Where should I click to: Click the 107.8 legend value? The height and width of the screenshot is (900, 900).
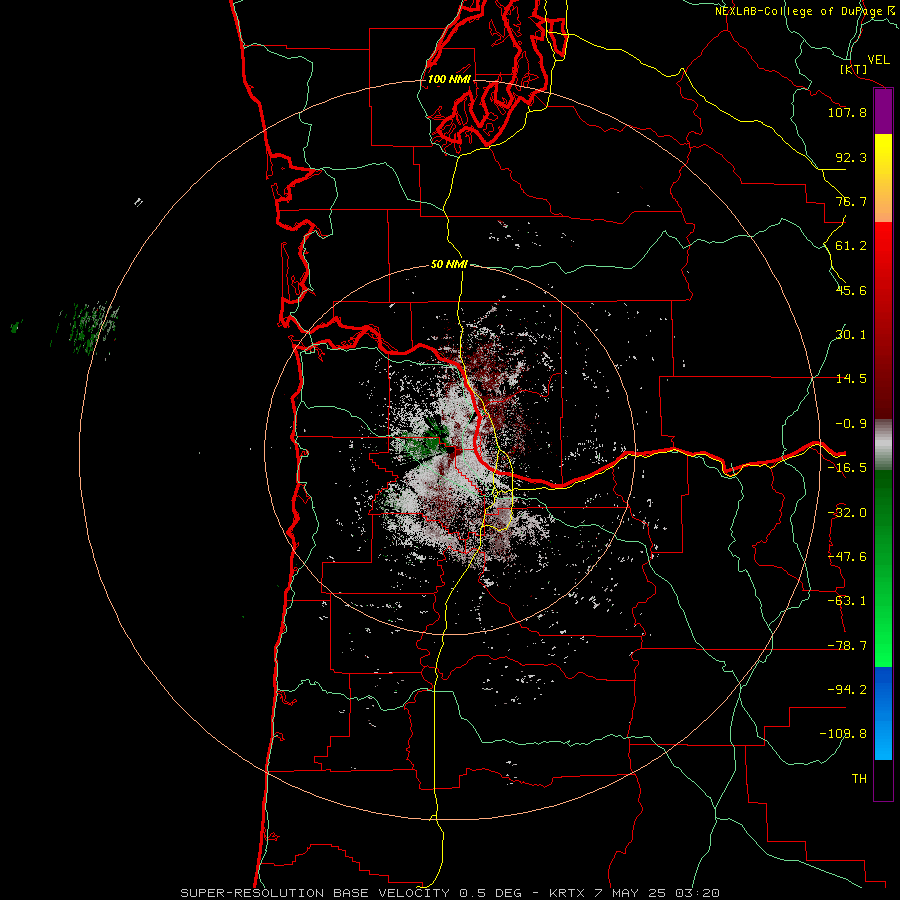847,112
